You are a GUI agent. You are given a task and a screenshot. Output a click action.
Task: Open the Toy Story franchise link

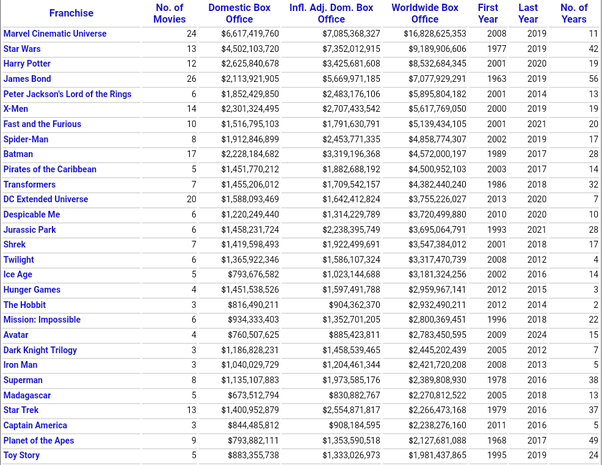coord(22,455)
